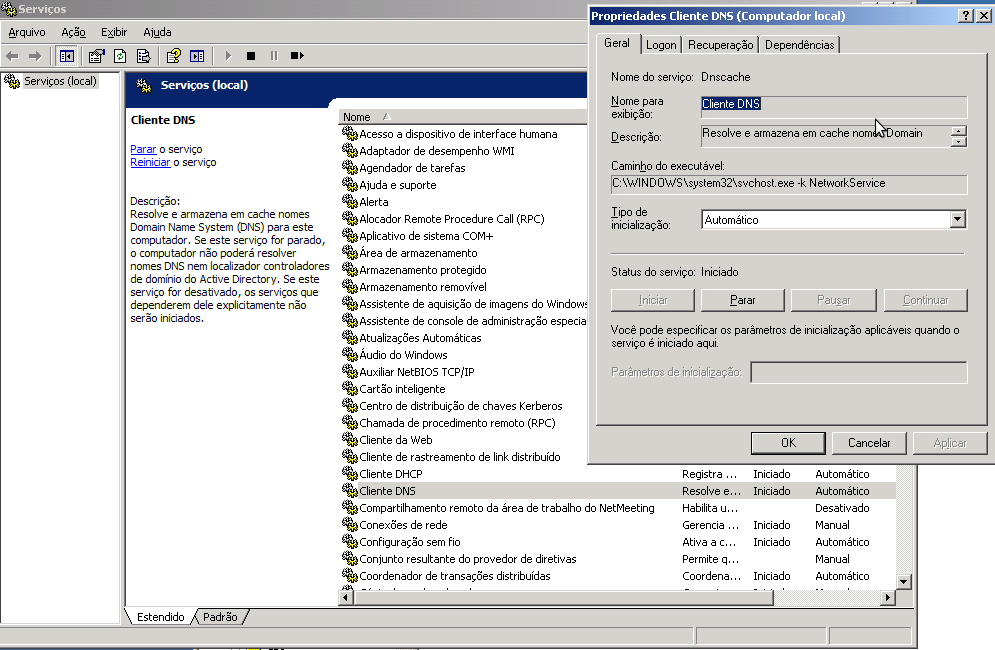Click the services list vertical scrollbar down arrow
This screenshot has width=995, height=650.
[x=904, y=581]
